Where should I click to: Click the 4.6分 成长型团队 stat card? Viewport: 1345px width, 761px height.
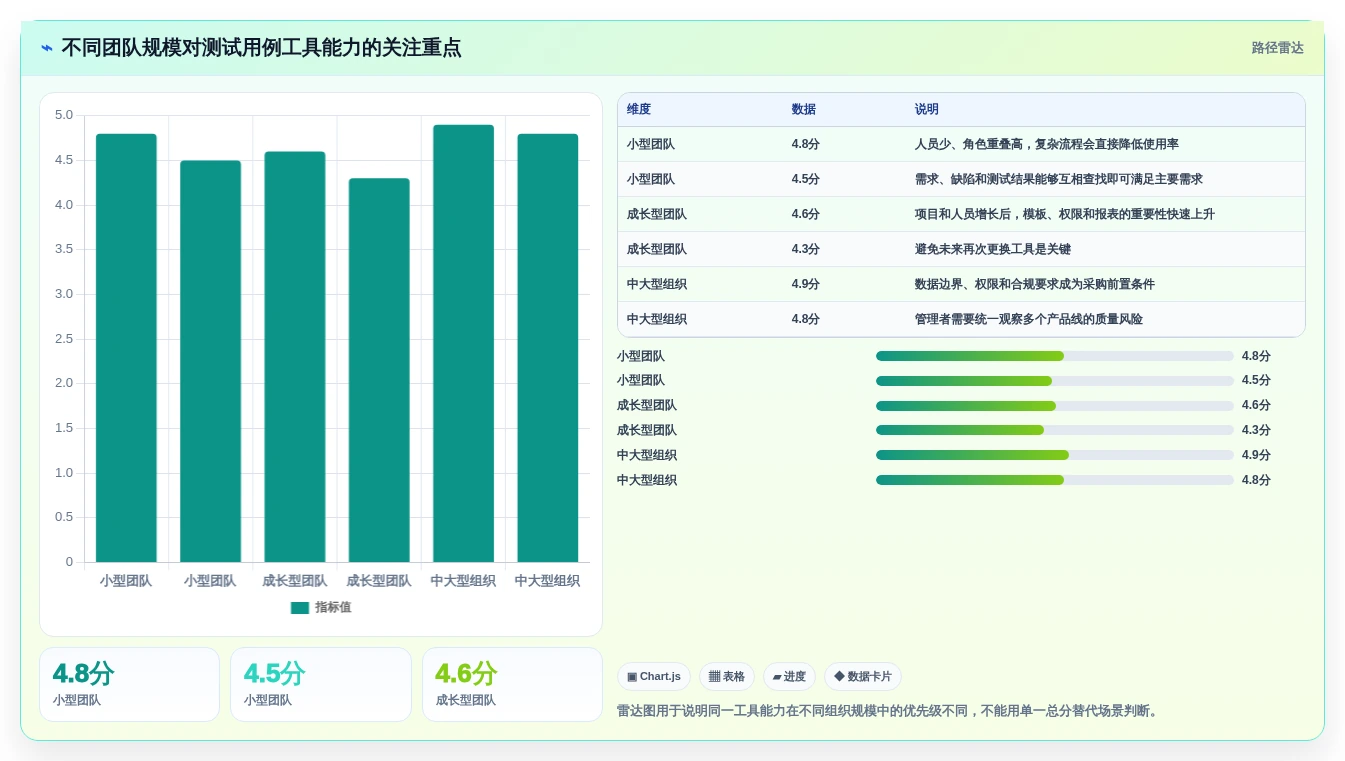pos(512,685)
